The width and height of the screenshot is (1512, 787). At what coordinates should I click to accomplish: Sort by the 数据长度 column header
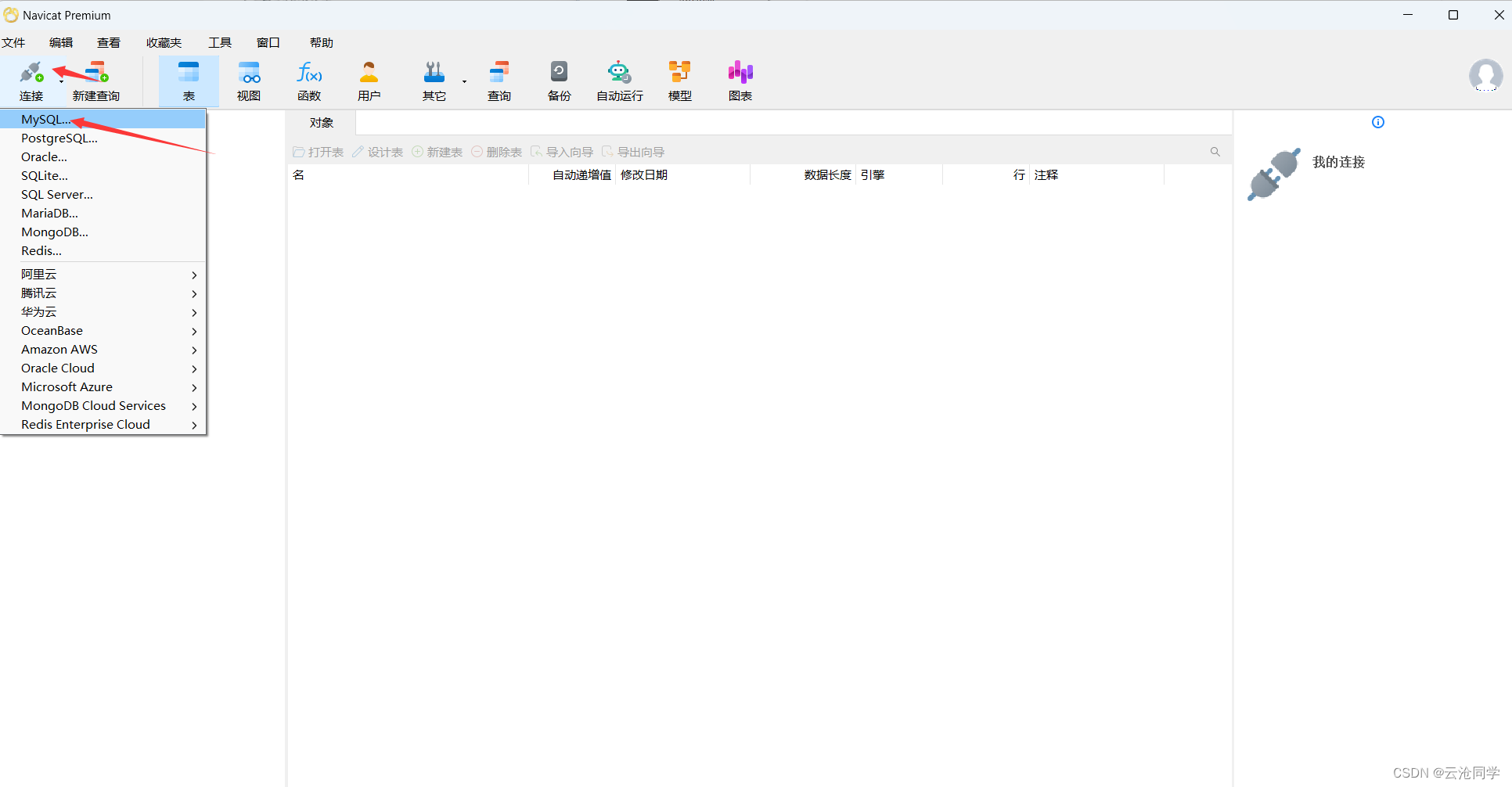point(803,175)
